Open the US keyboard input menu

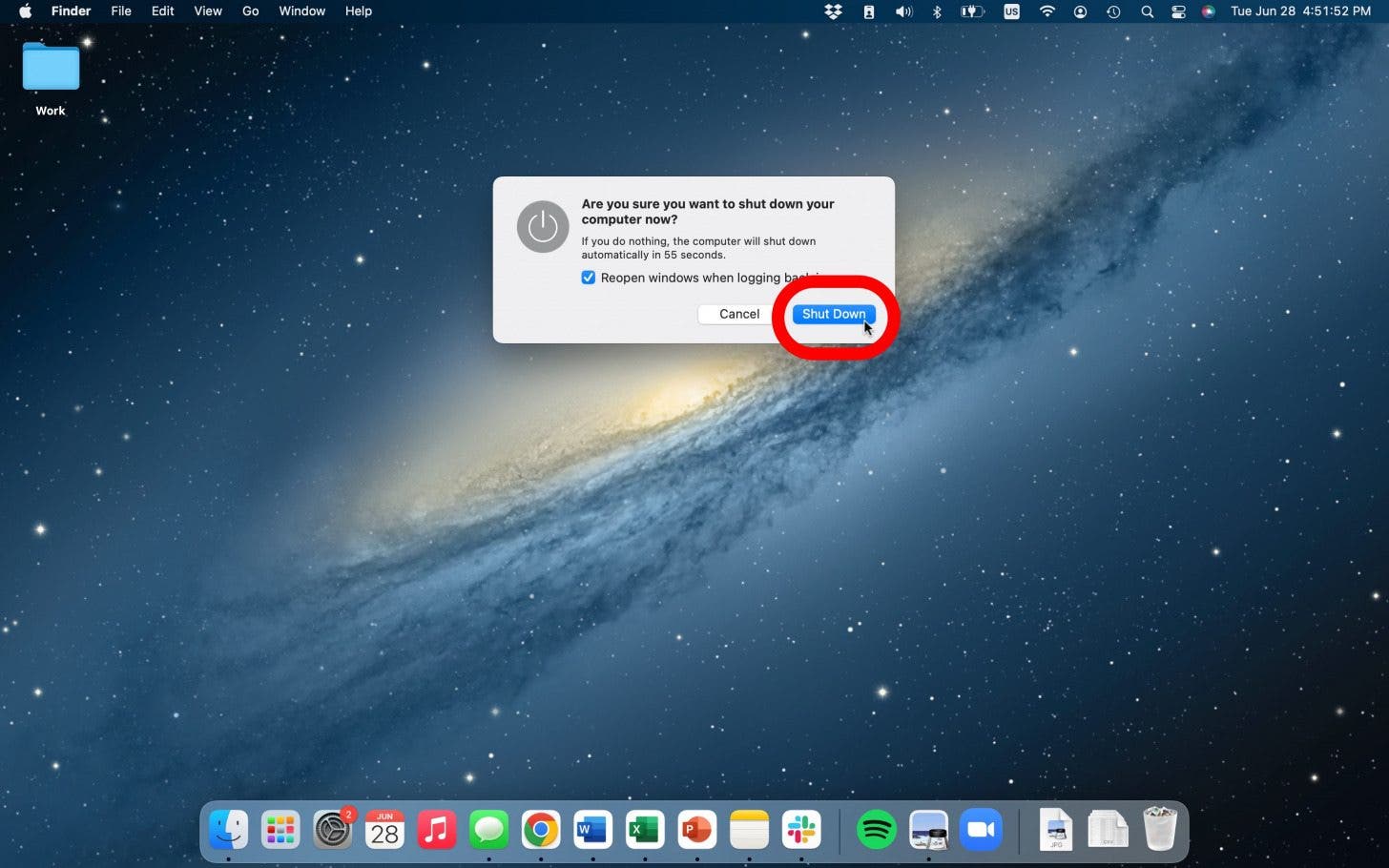click(x=1011, y=11)
